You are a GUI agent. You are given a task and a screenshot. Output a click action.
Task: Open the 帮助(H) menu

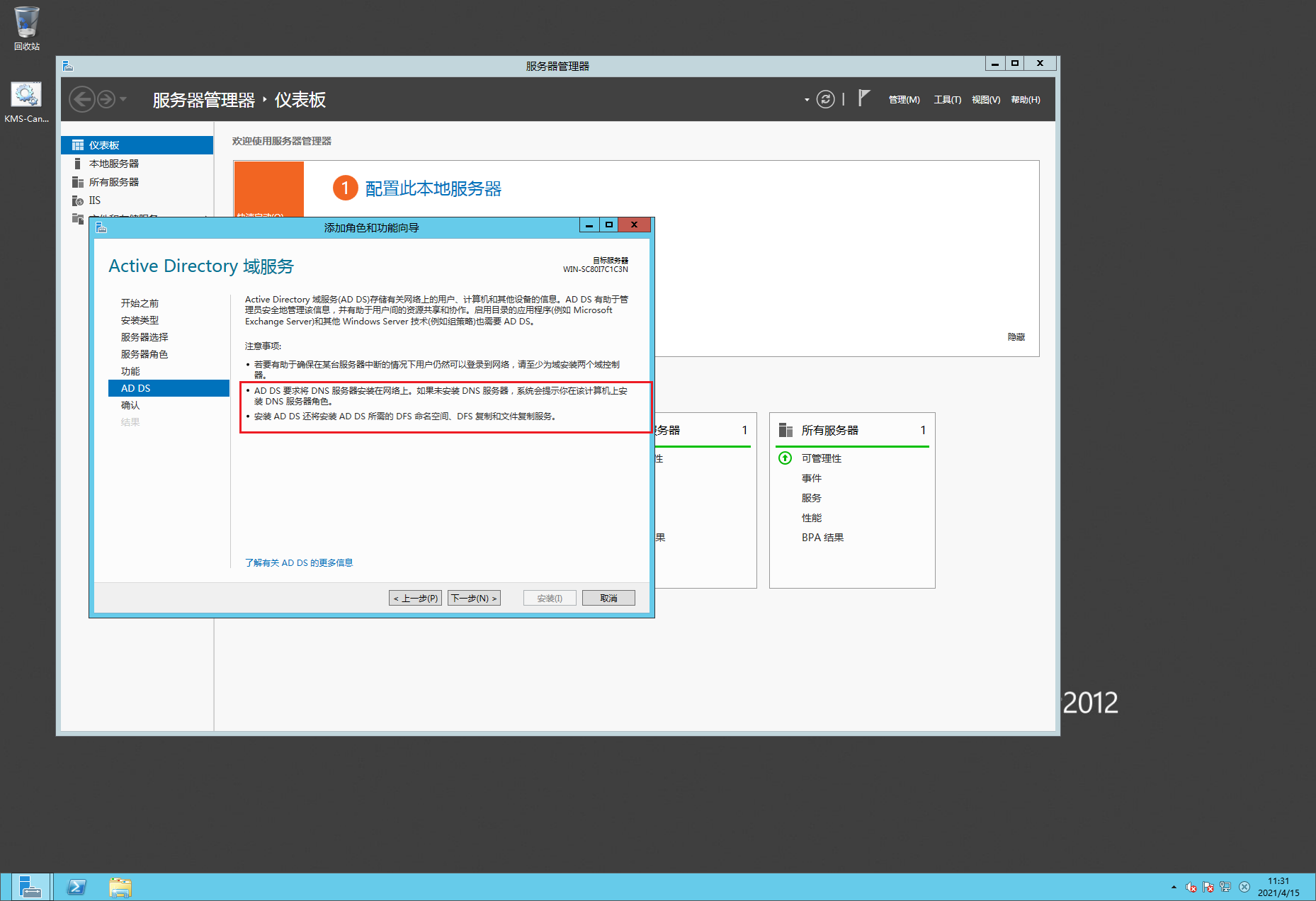click(1026, 100)
